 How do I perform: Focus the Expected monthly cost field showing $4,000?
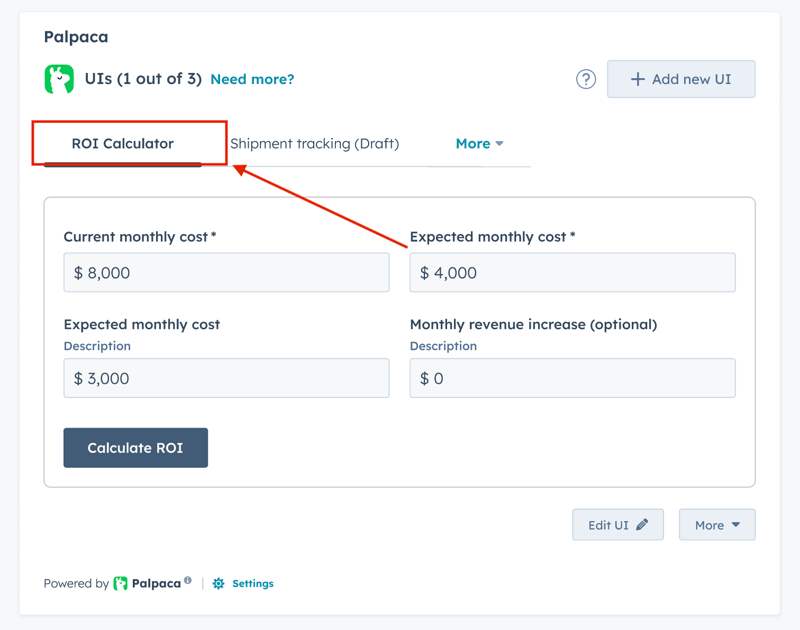click(x=572, y=273)
